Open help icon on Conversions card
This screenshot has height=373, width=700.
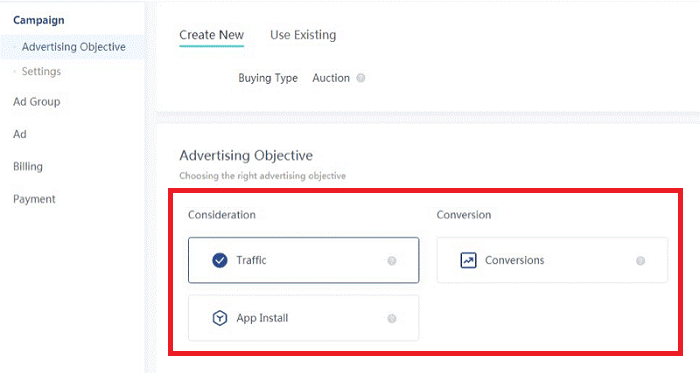pos(641,261)
